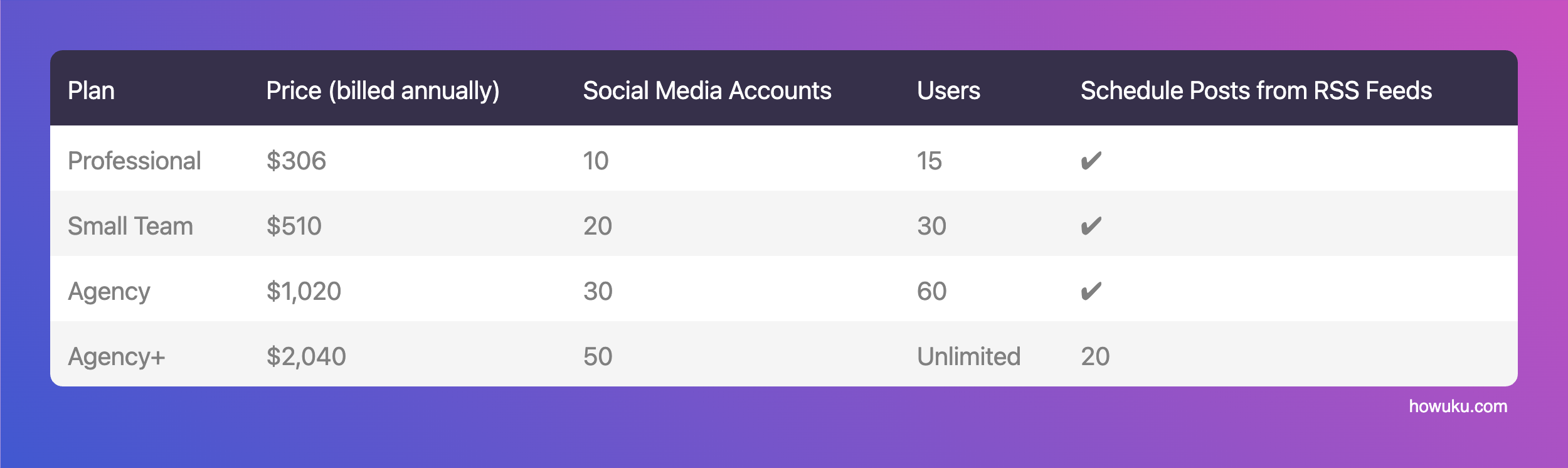Viewport: 1568px width, 468px height.
Task: Click the Agency plan name
Action: pyautogui.click(x=109, y=292)
